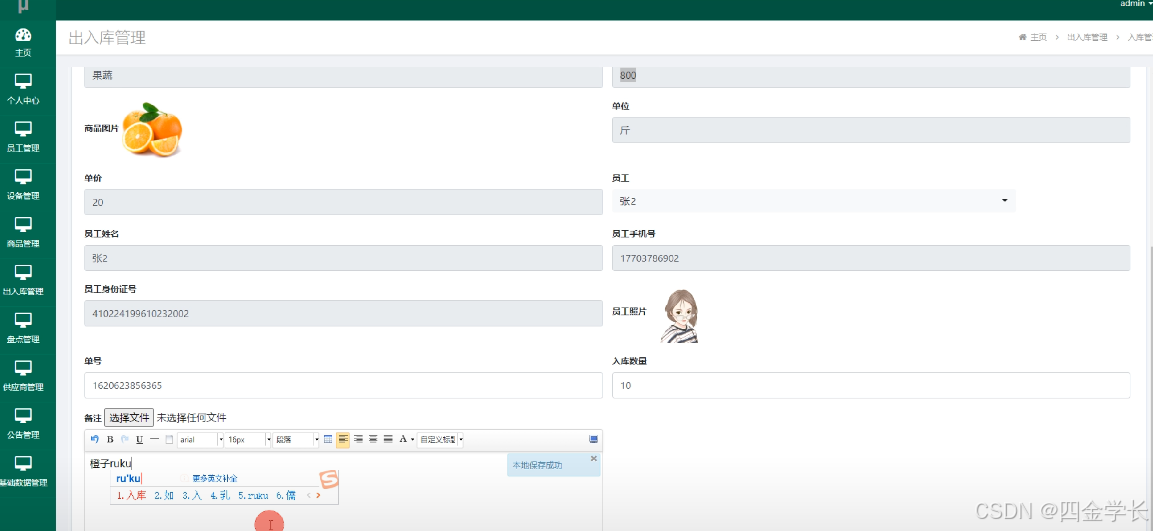Choose IME candidate 5.ruku
Screen dimensions: 1153x531
click(254, 496)
